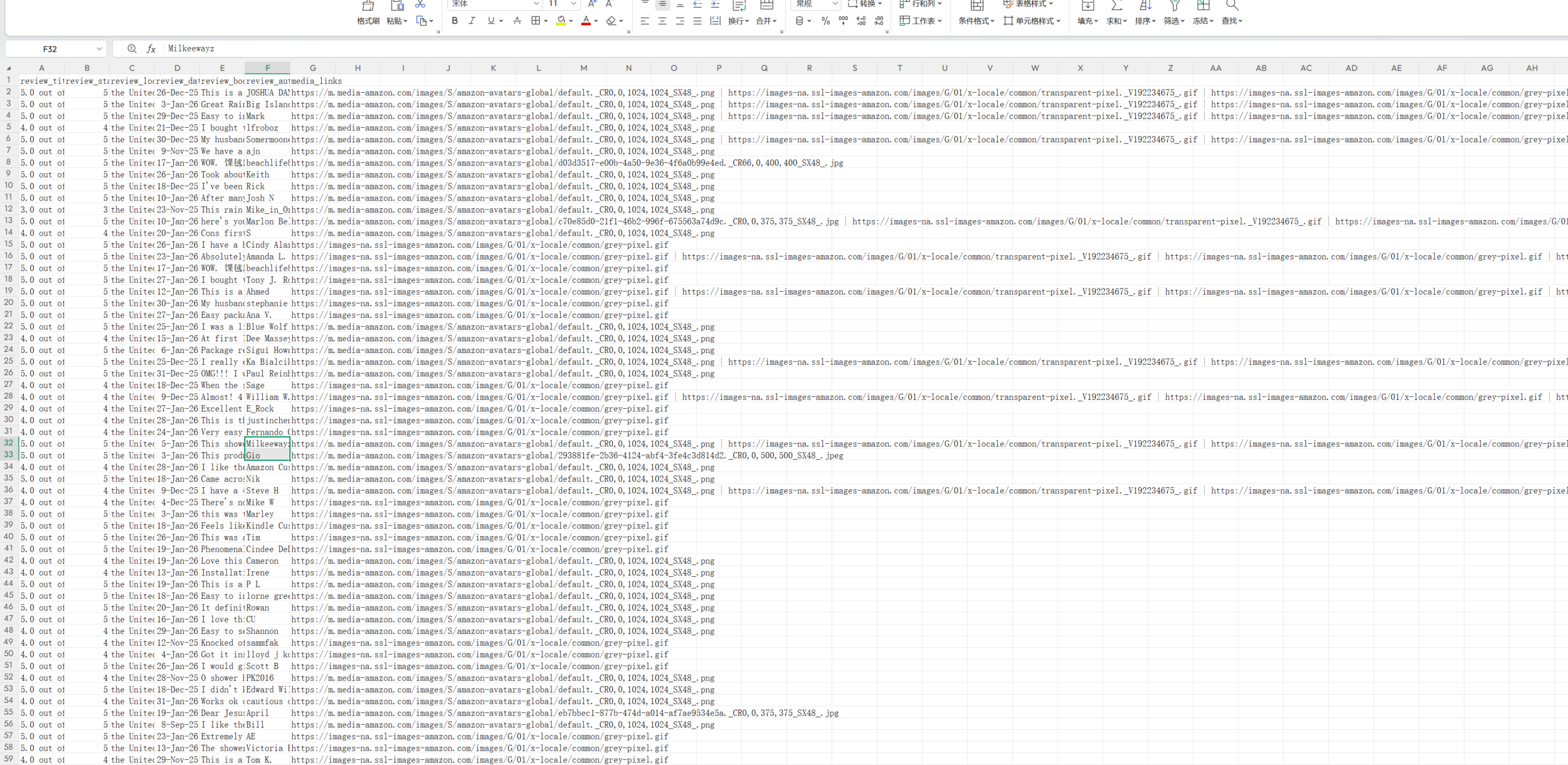The image size is (1568, 765).
Task: Click the percent style icon
Action: tap(825, 21)
